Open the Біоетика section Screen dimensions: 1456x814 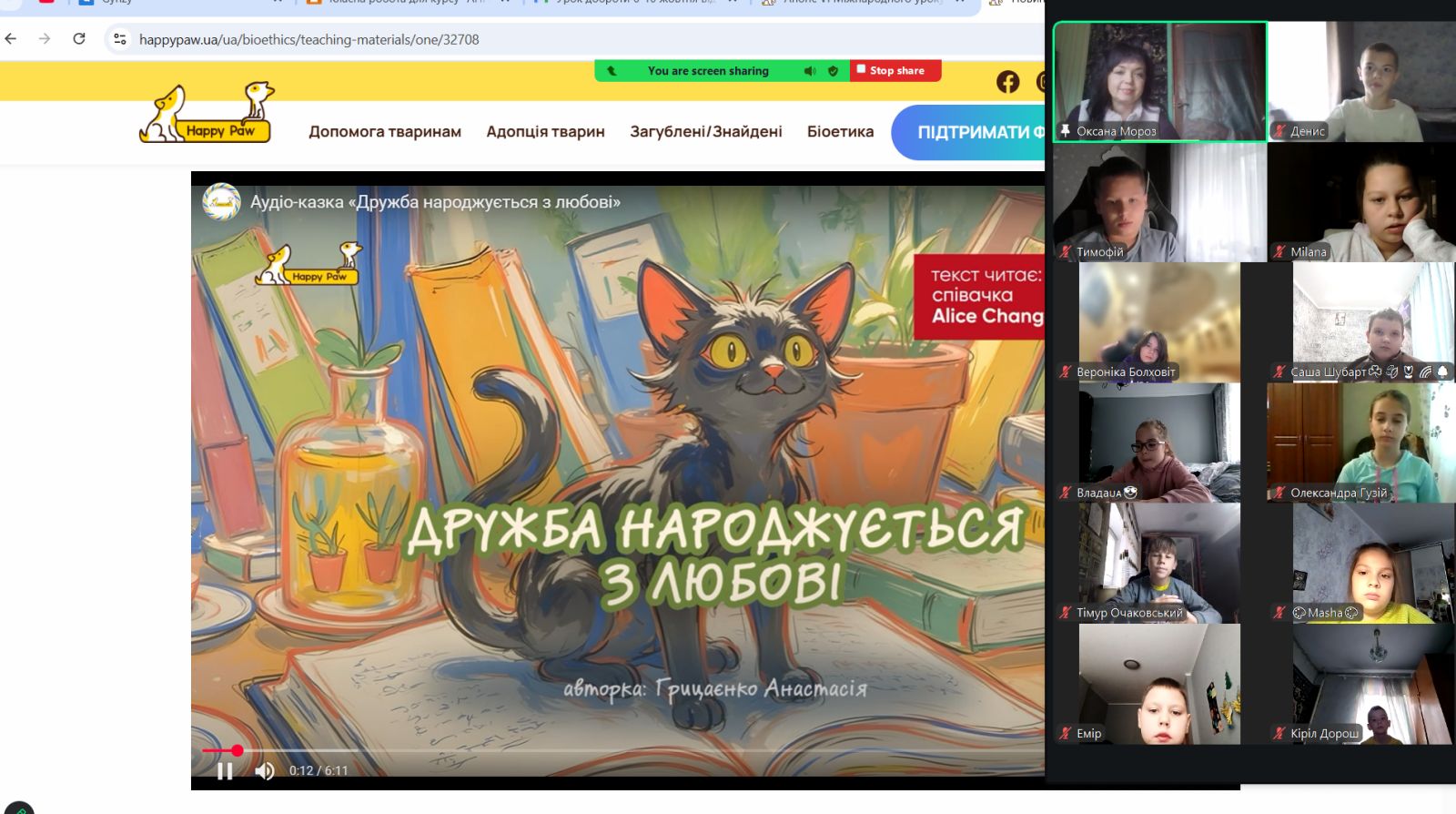(840, 132)
